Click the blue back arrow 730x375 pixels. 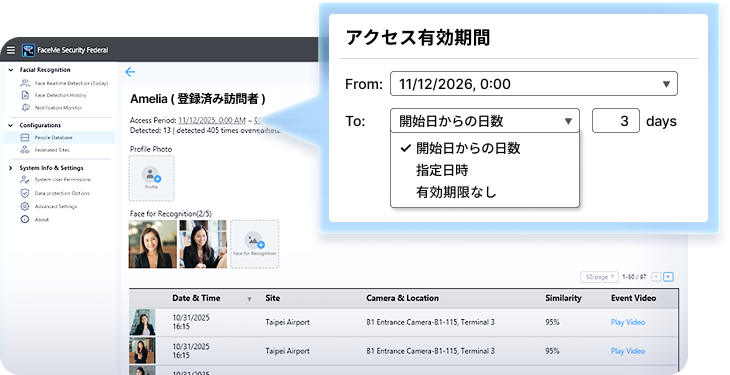(130, 72)
